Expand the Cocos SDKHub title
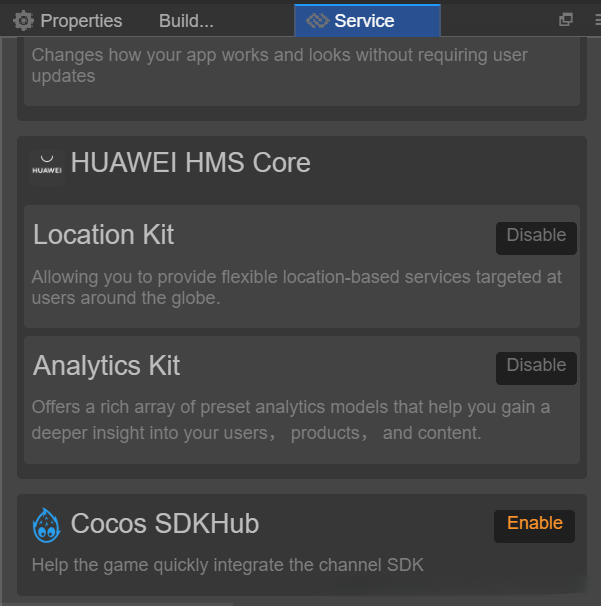601x606 pixels. click(165, 523)
